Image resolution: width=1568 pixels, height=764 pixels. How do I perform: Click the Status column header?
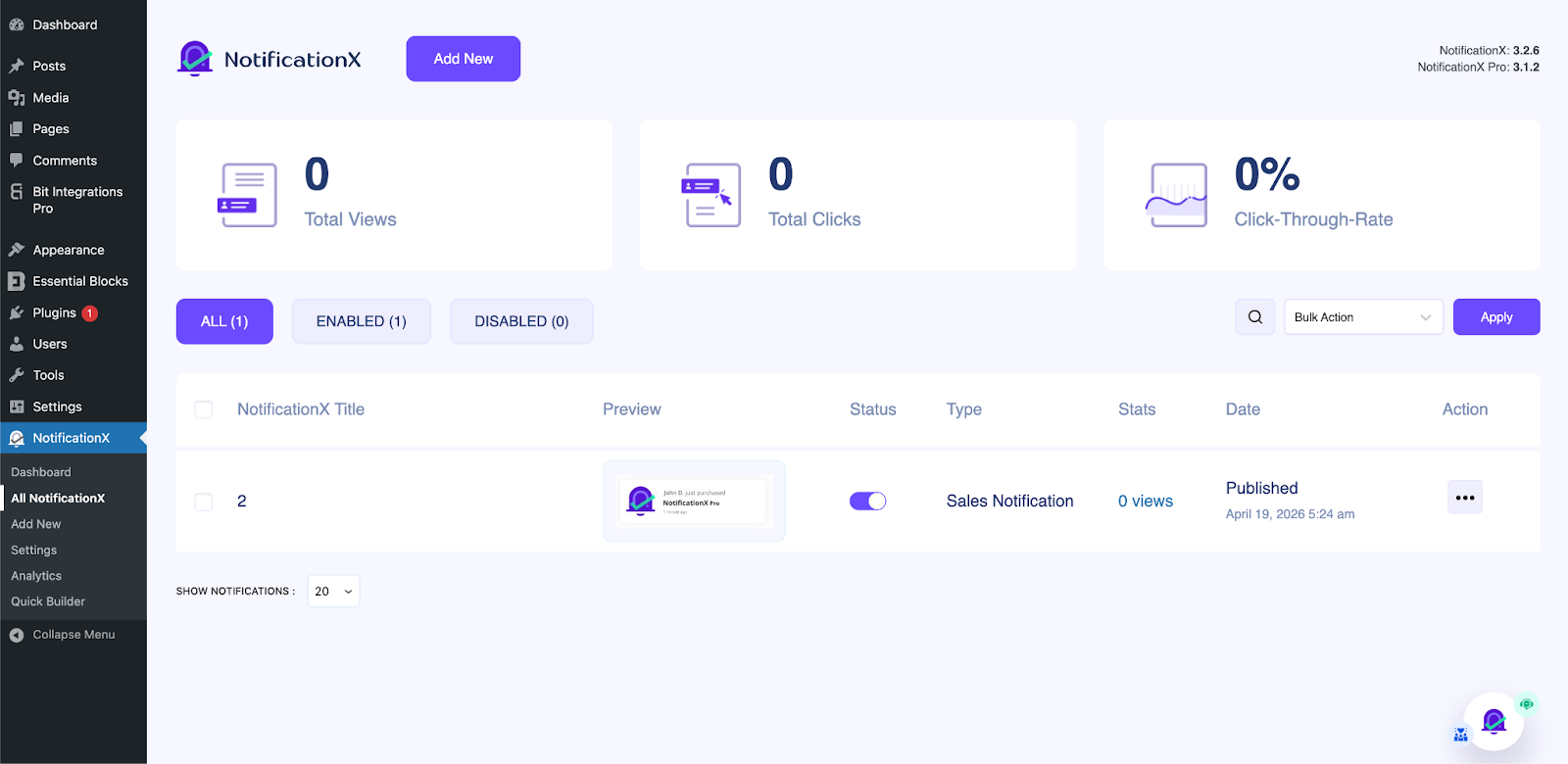(x=873, y=409)
